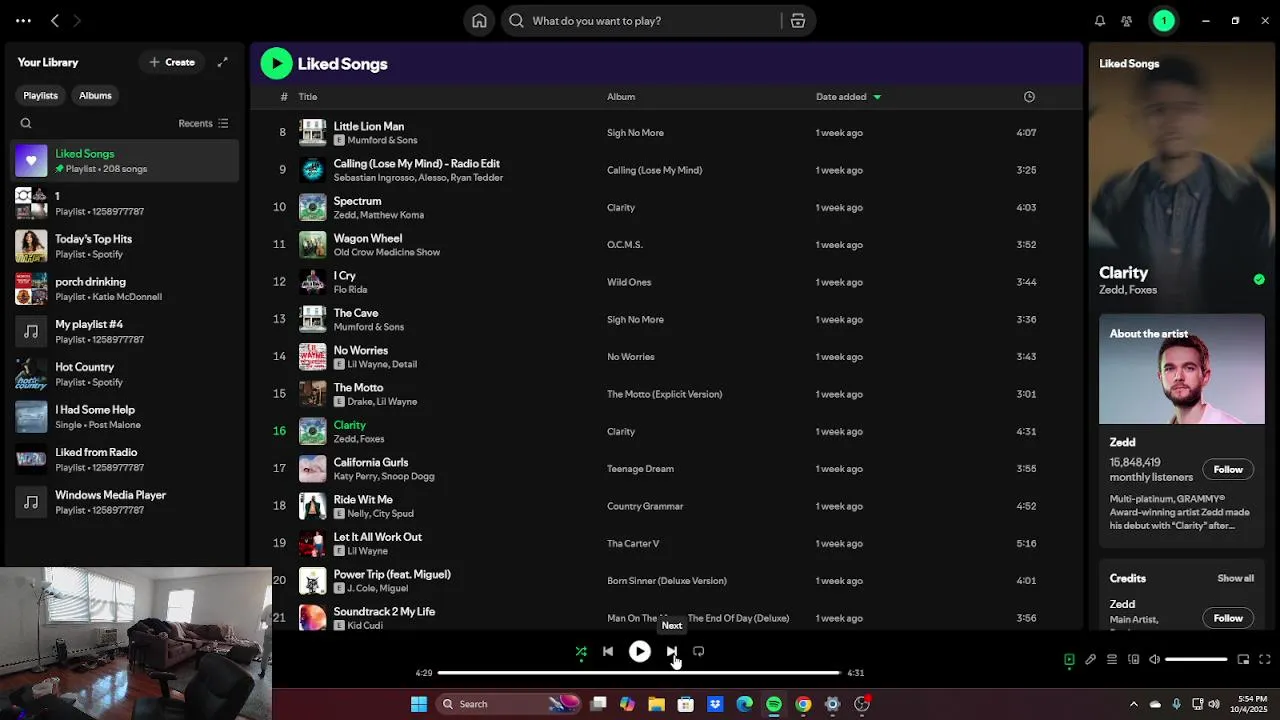Open porch drinking playlist
1280x720 pixels.
click(x=125, y=289)
